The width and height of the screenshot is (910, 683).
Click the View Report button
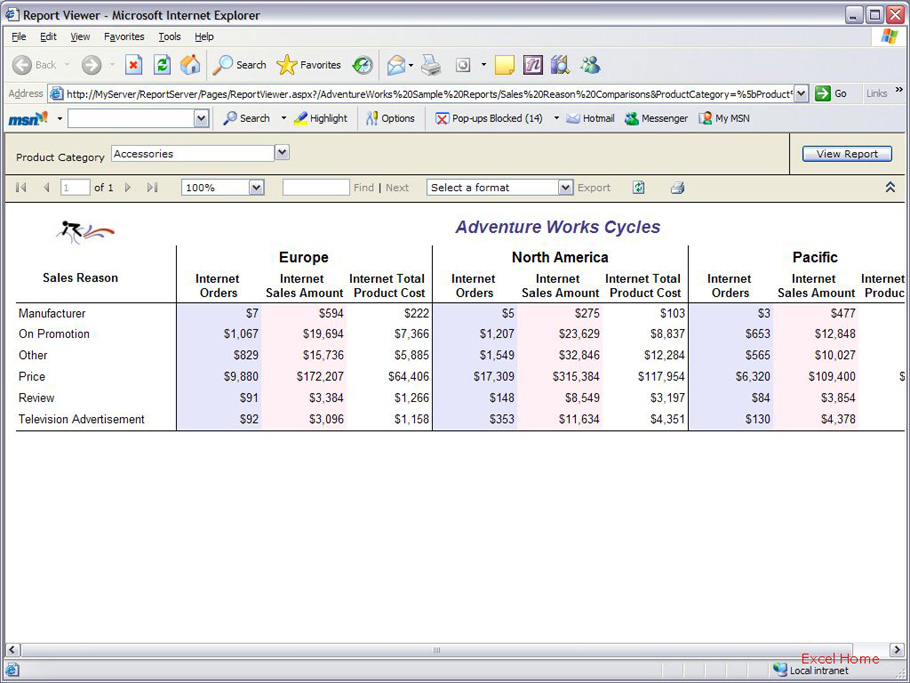click(x=847, y=154)
